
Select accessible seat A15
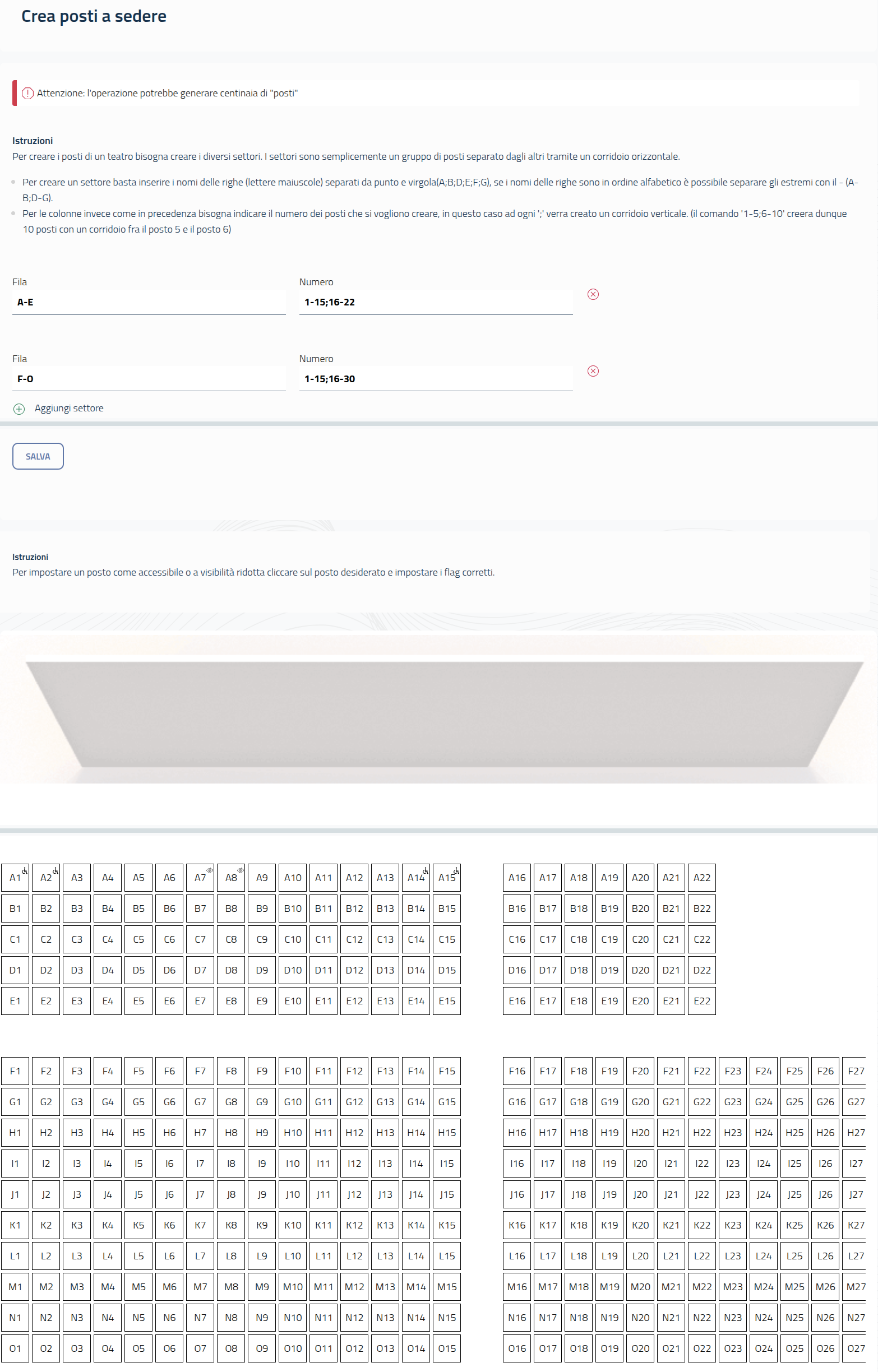pos(446,878)
